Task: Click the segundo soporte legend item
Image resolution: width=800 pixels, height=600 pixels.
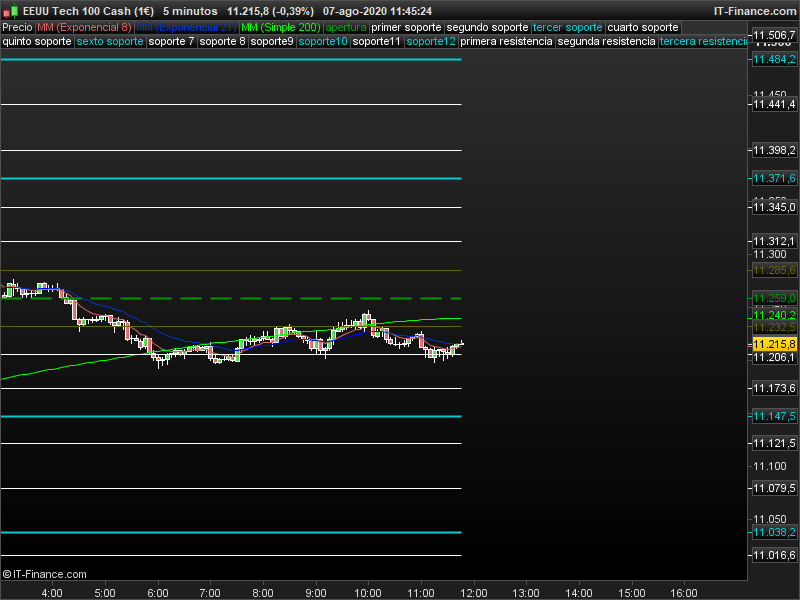Action: point(487,27)
